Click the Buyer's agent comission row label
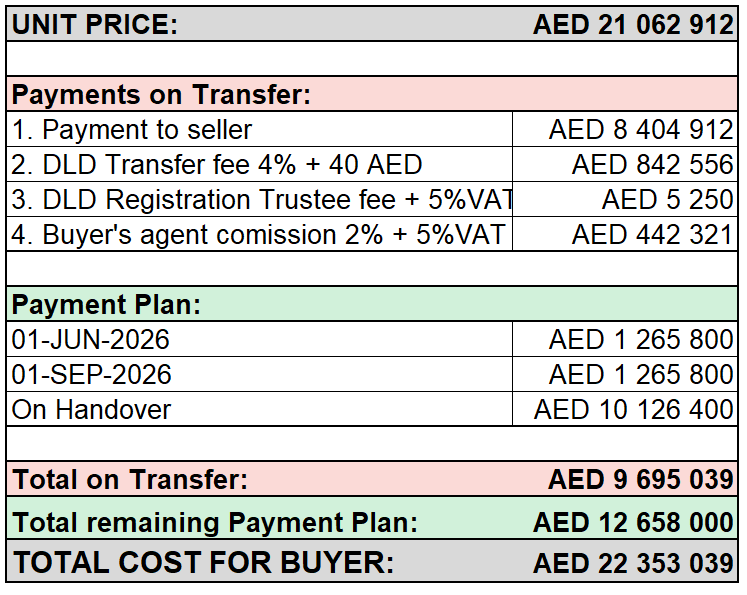Viewport: 747px width, 595px height. [260, 234]
